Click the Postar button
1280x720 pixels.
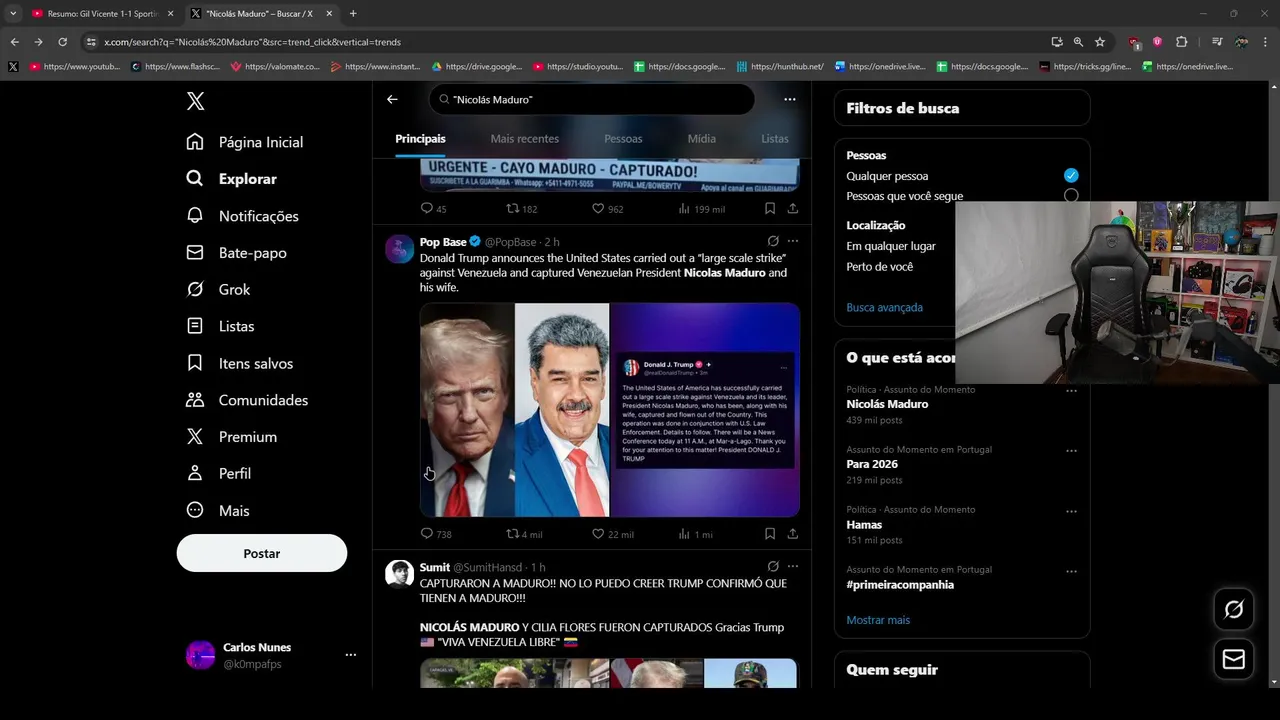click(262, 553)
